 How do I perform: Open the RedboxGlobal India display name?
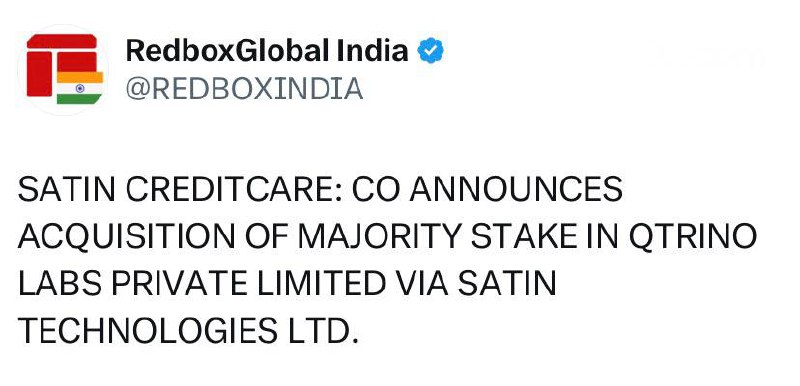(x=267, y=50)
